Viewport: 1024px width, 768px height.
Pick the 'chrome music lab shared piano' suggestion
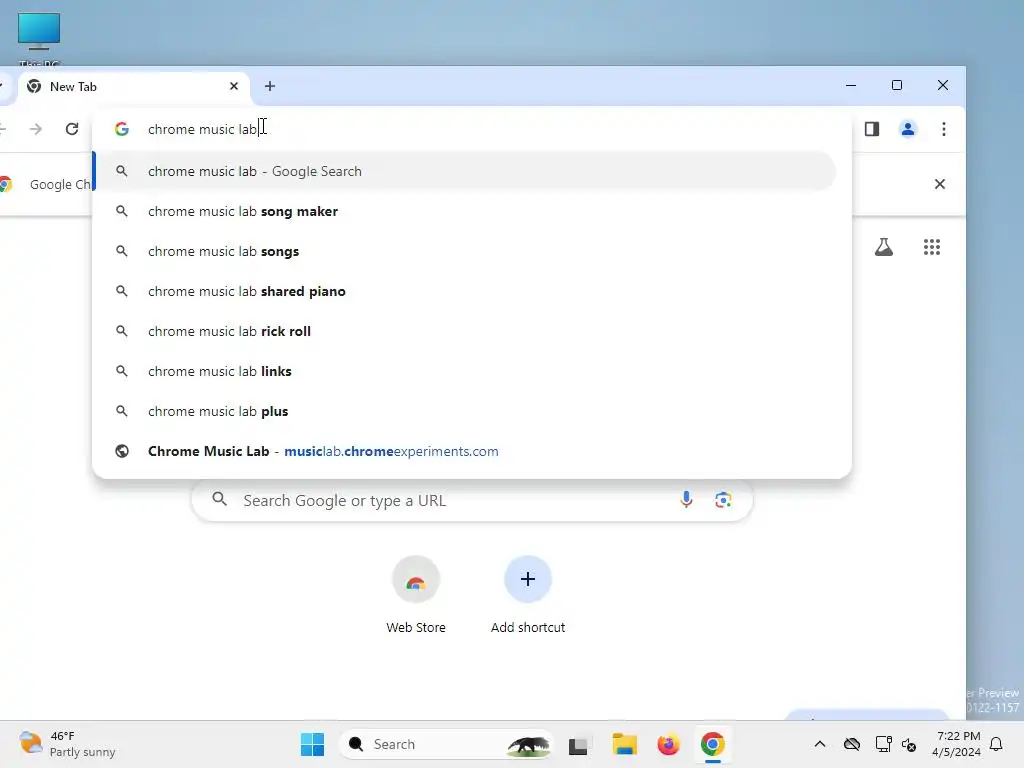tap(465, 291)
